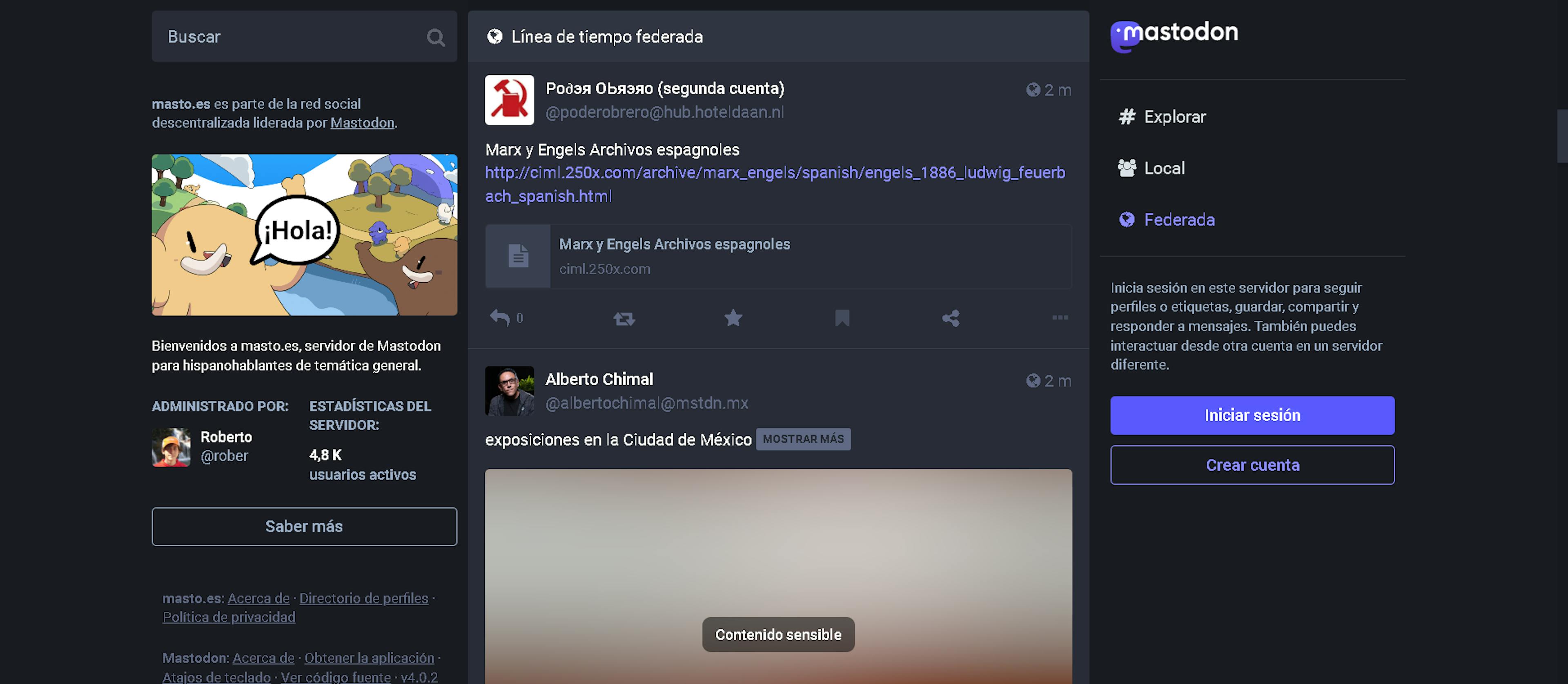Open the Política de privacidad link
This screenshot has height=684, width=1568.
click(x=229, y=617)
